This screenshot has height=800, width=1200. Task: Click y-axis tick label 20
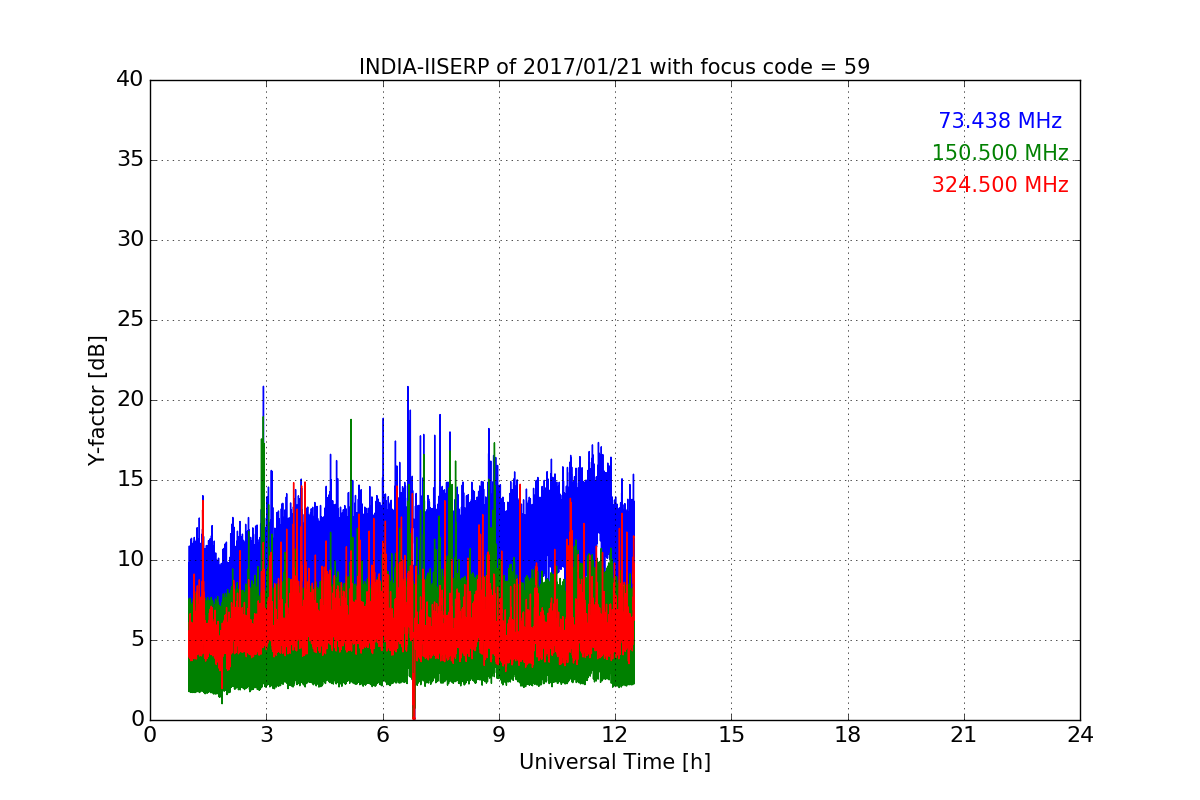coord(130,400)
